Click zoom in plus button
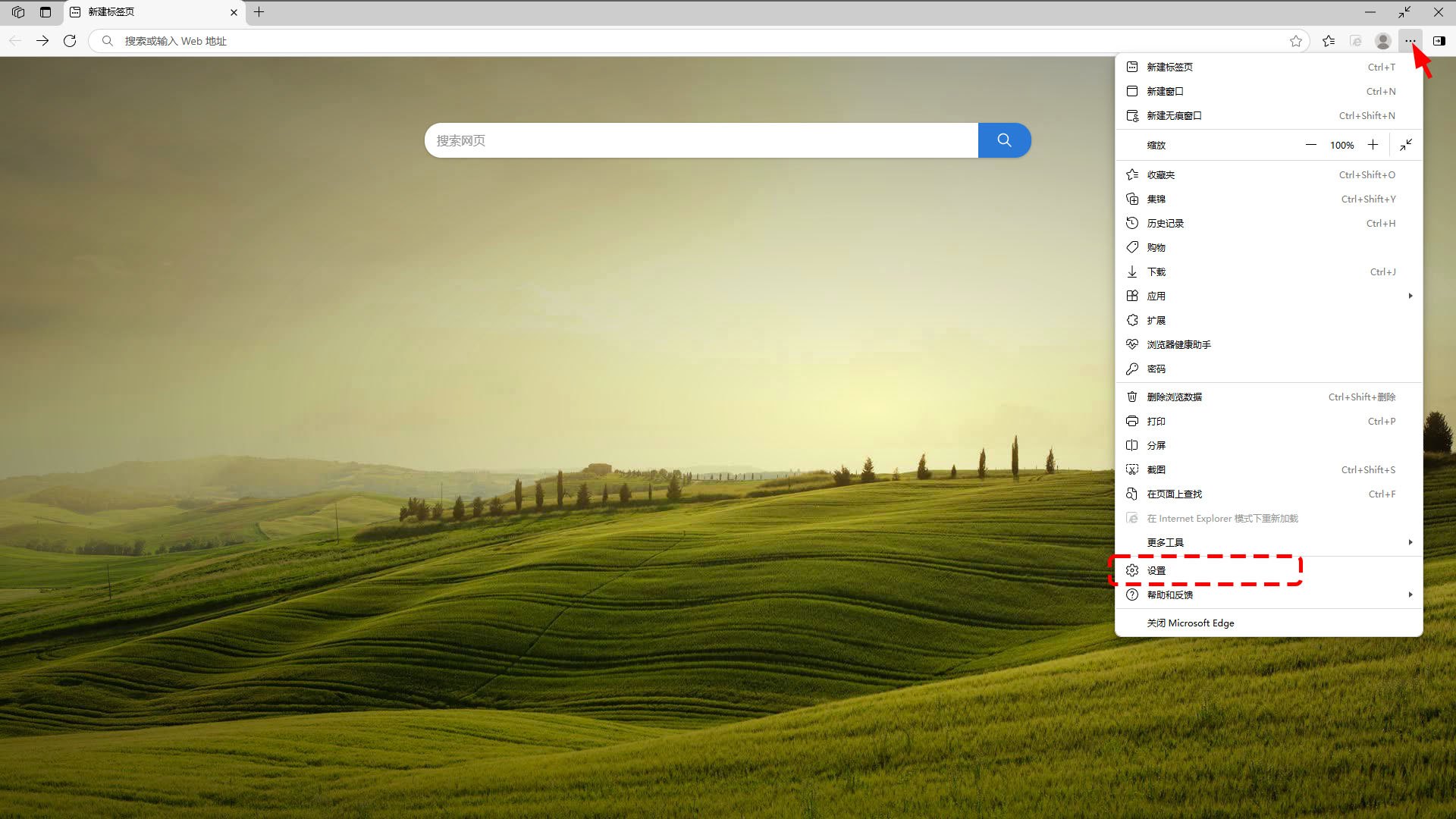The image size is (1456, 819). (1373, 145)
